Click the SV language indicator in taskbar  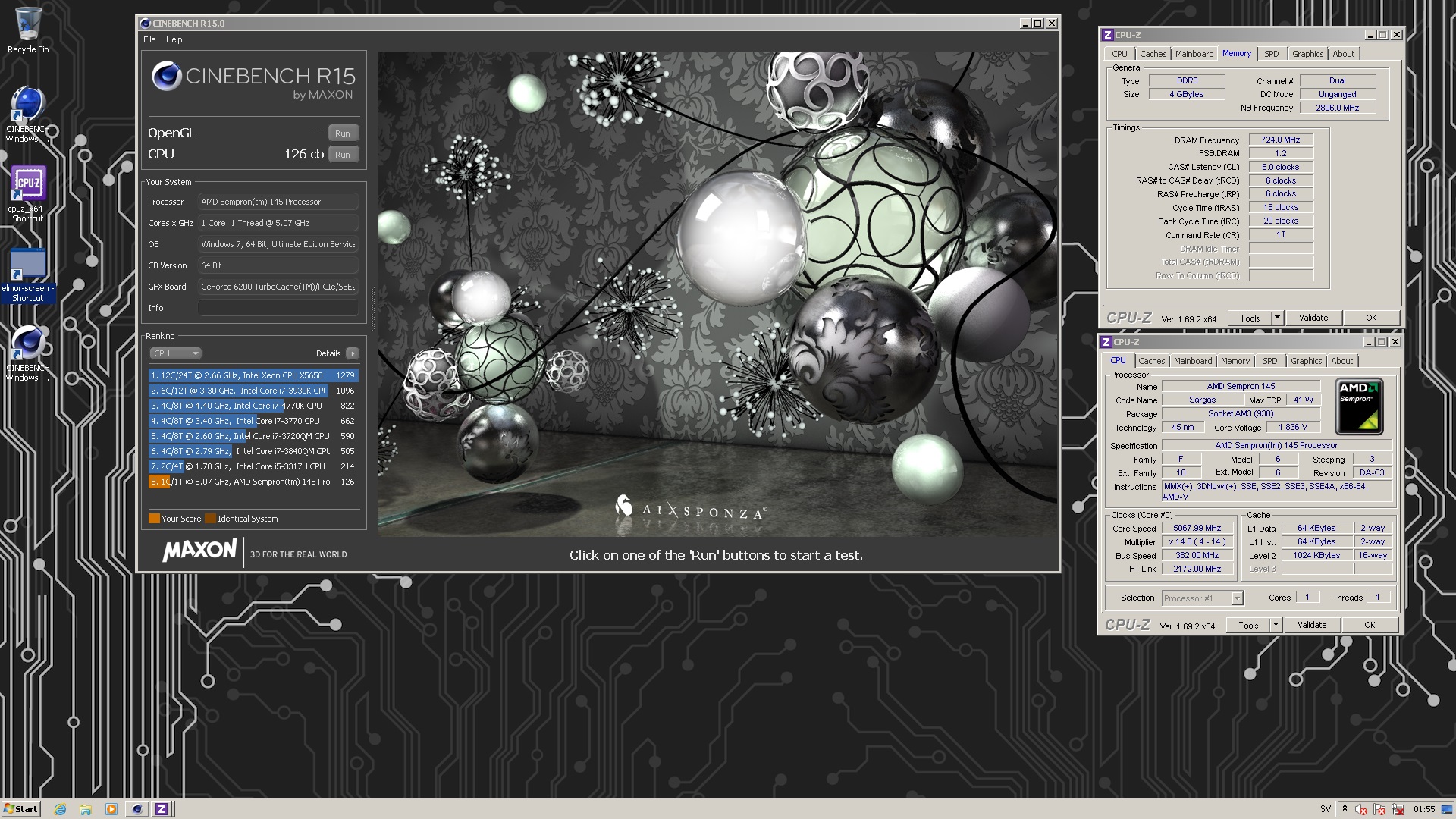click(x=1326, y=809)
